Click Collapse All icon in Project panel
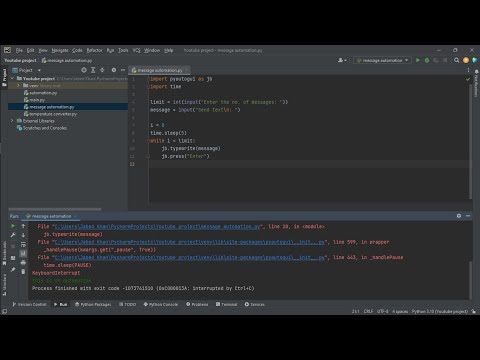This screenshot has height=360, width=480. tap(102, 70)
